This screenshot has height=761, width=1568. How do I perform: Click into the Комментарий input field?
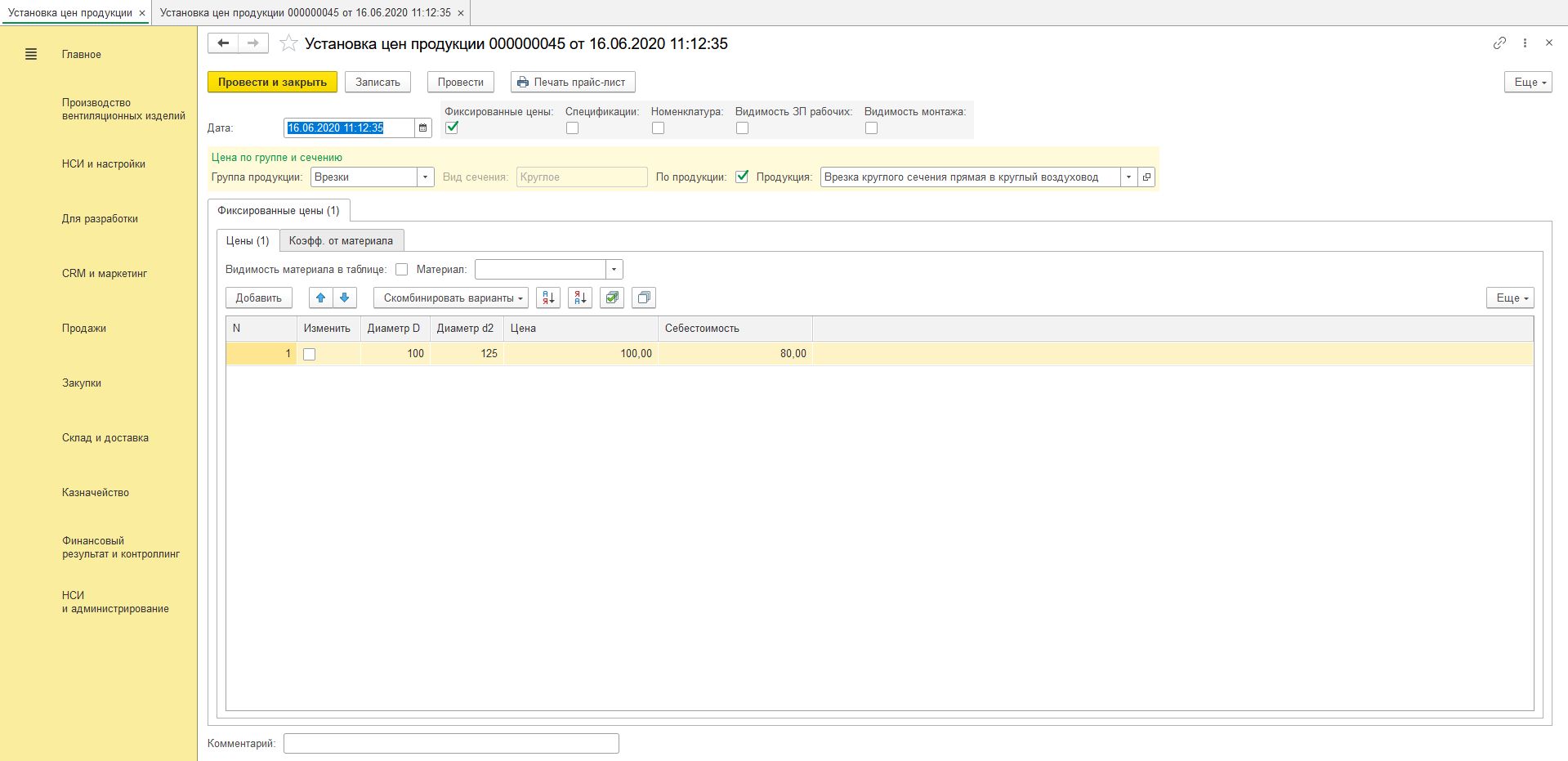click(x=451, y=744)
